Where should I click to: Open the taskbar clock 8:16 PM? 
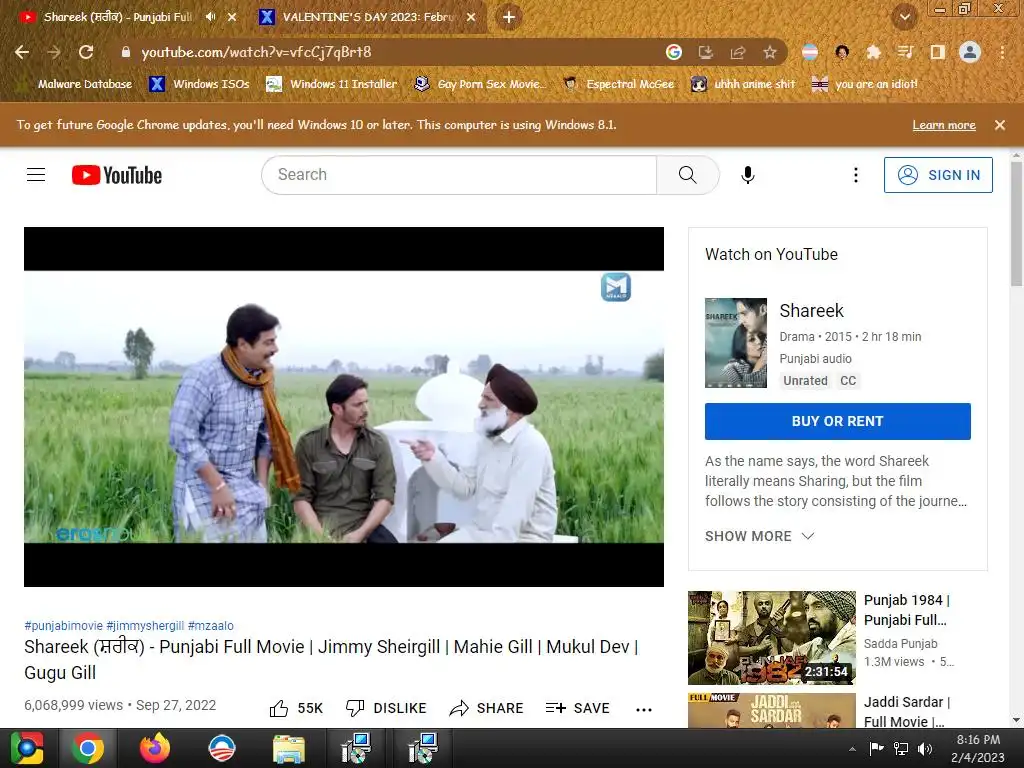coord(978,748)
